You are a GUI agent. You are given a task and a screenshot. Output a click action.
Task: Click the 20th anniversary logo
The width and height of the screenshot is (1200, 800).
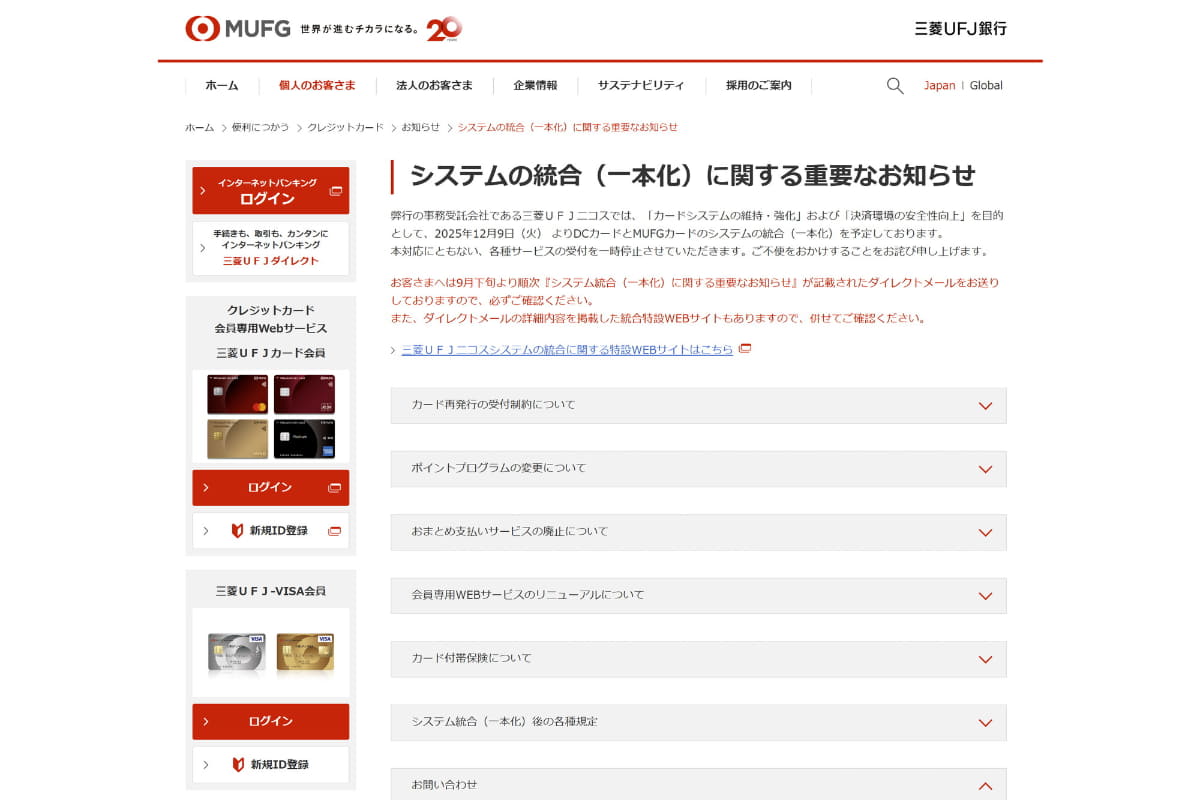coord(444,29)
